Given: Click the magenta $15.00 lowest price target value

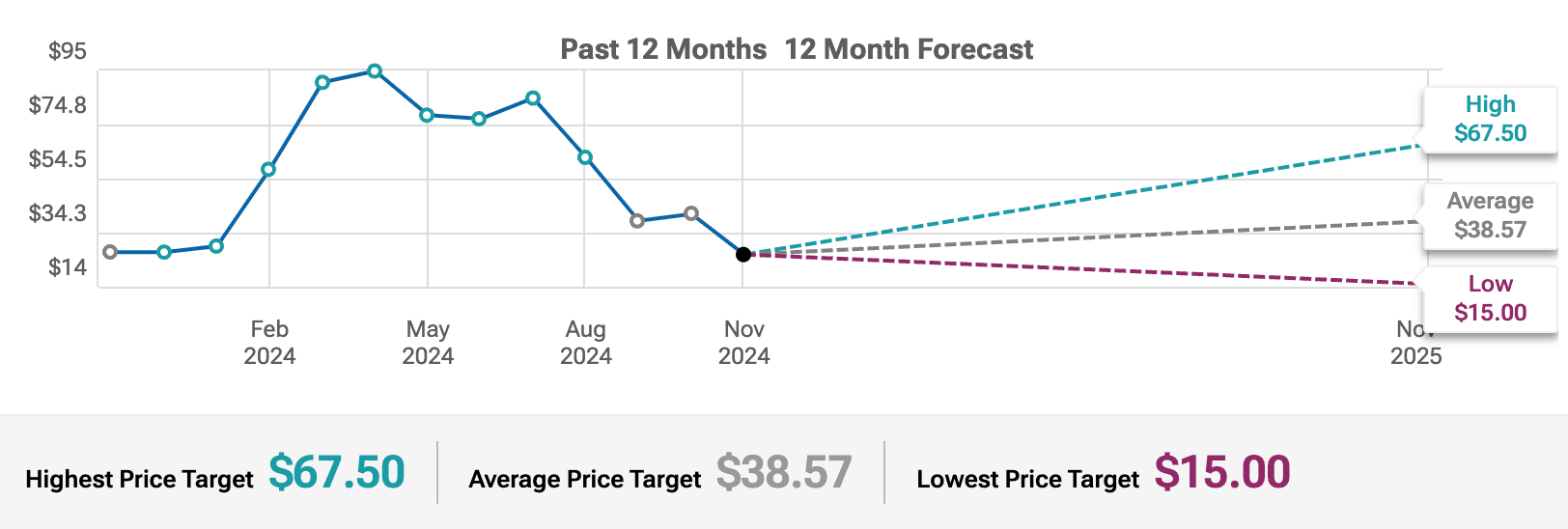Looking at the screenshot, I should coord(1222,472).
